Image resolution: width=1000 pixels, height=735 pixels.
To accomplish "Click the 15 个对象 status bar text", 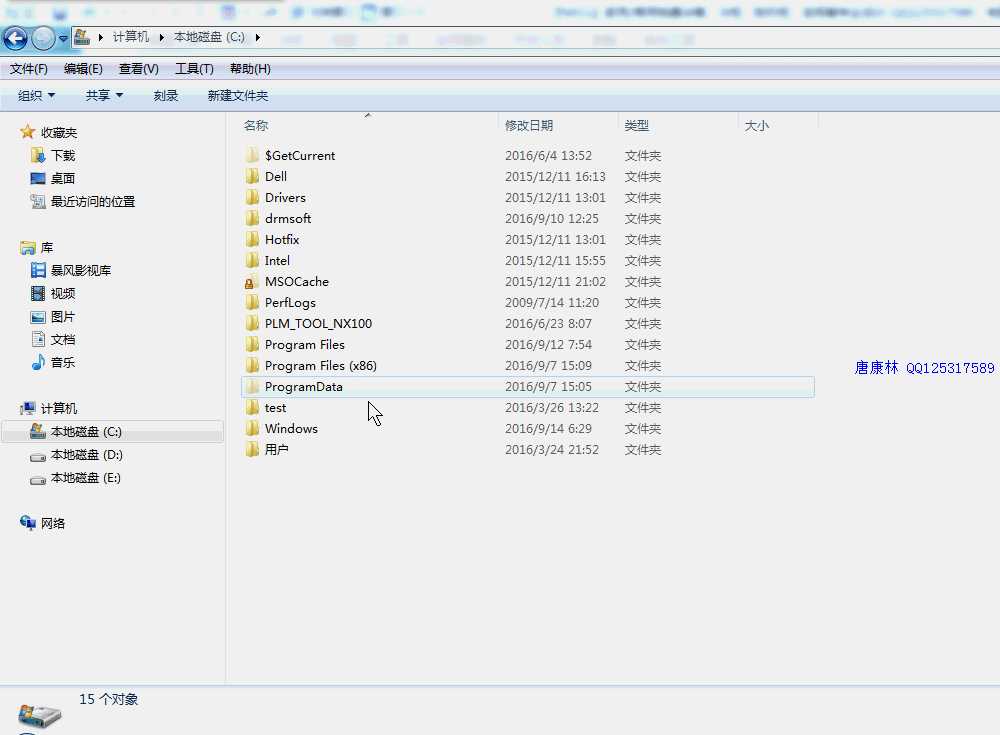I will coord(108,699).
